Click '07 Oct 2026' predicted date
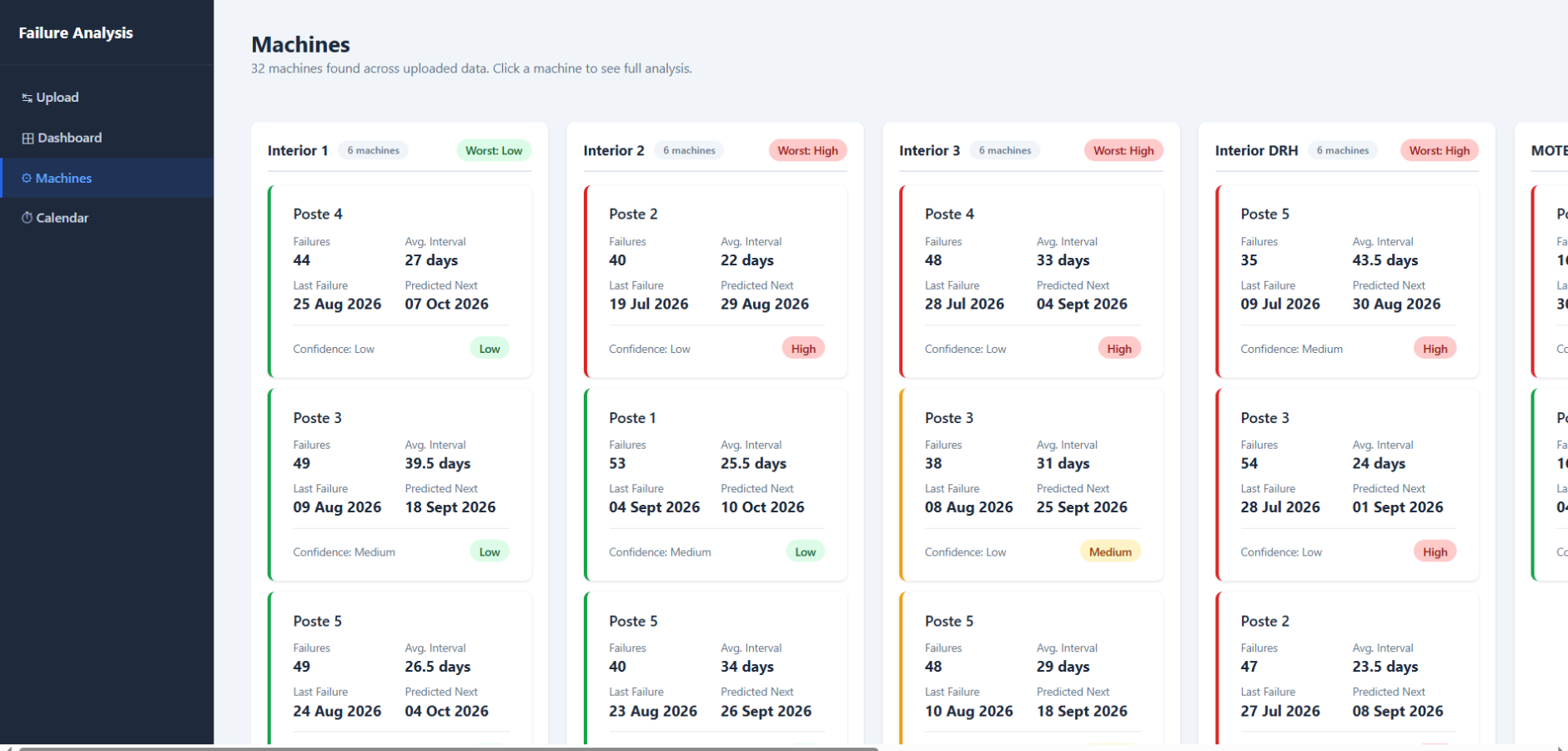1568x751 pixels. coord(447,304)
